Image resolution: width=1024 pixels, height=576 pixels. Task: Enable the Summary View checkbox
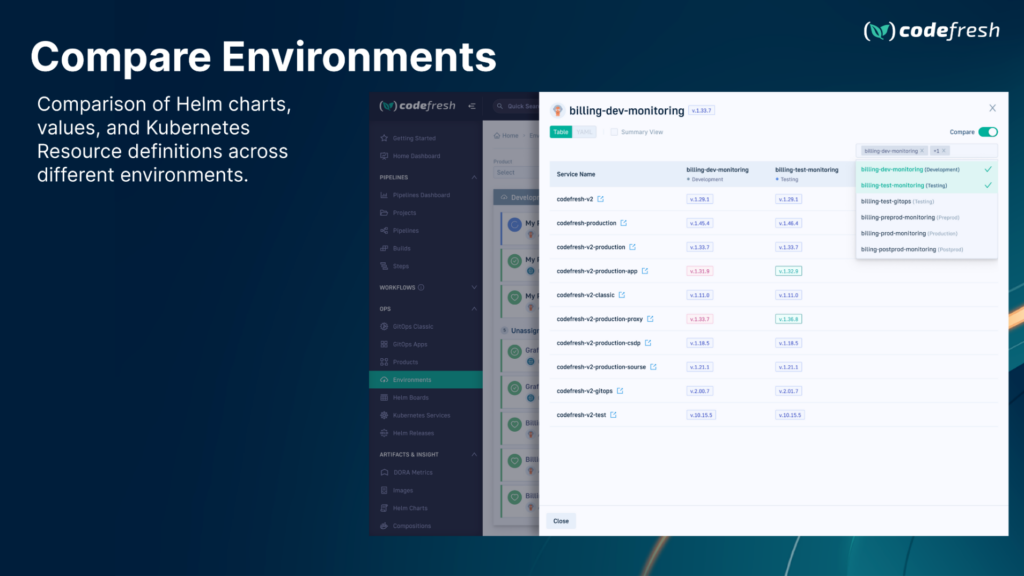point(614,132)
